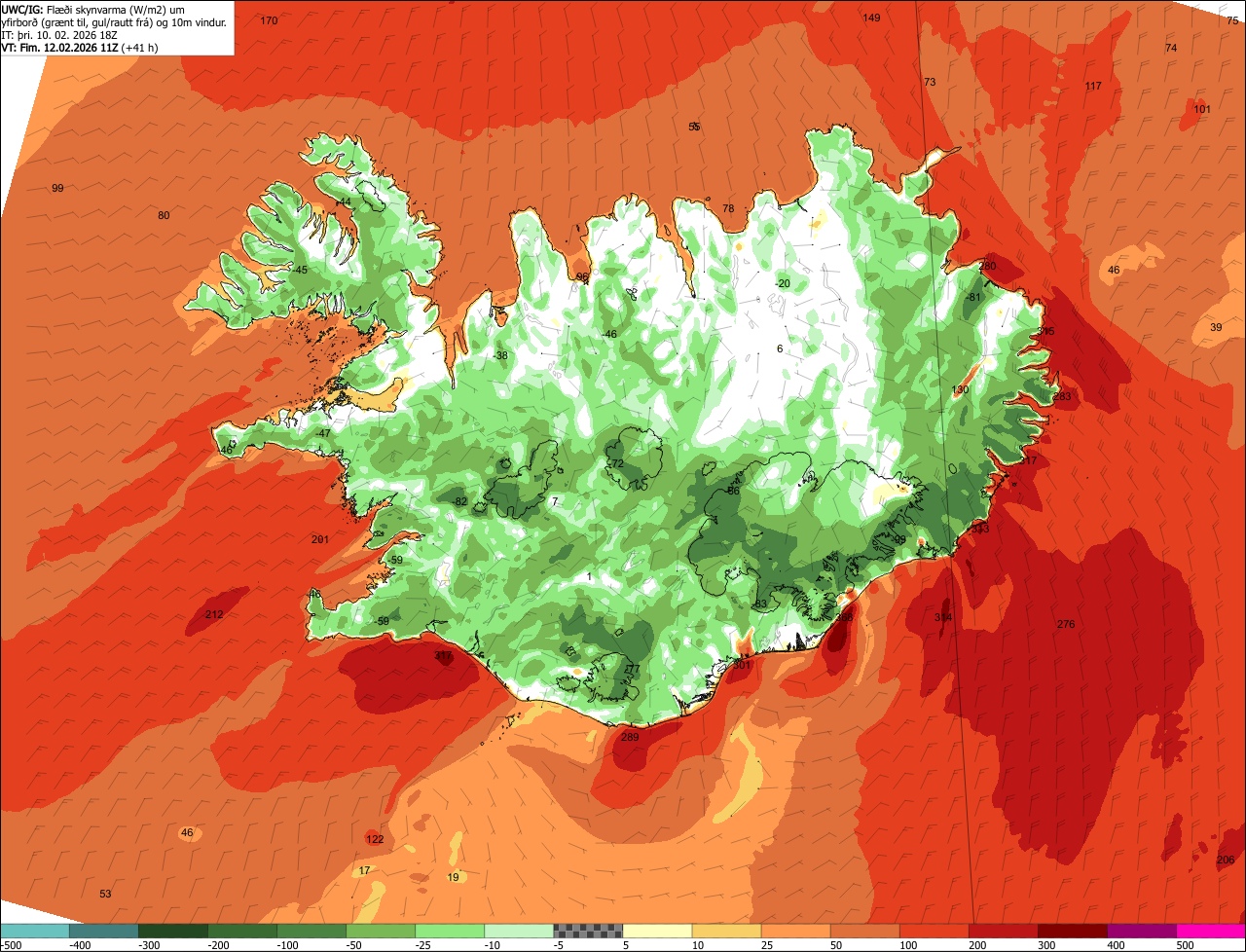This screenshot has height=952, width=1246.
Task: Click the map value 212
Action: [214, 614]
